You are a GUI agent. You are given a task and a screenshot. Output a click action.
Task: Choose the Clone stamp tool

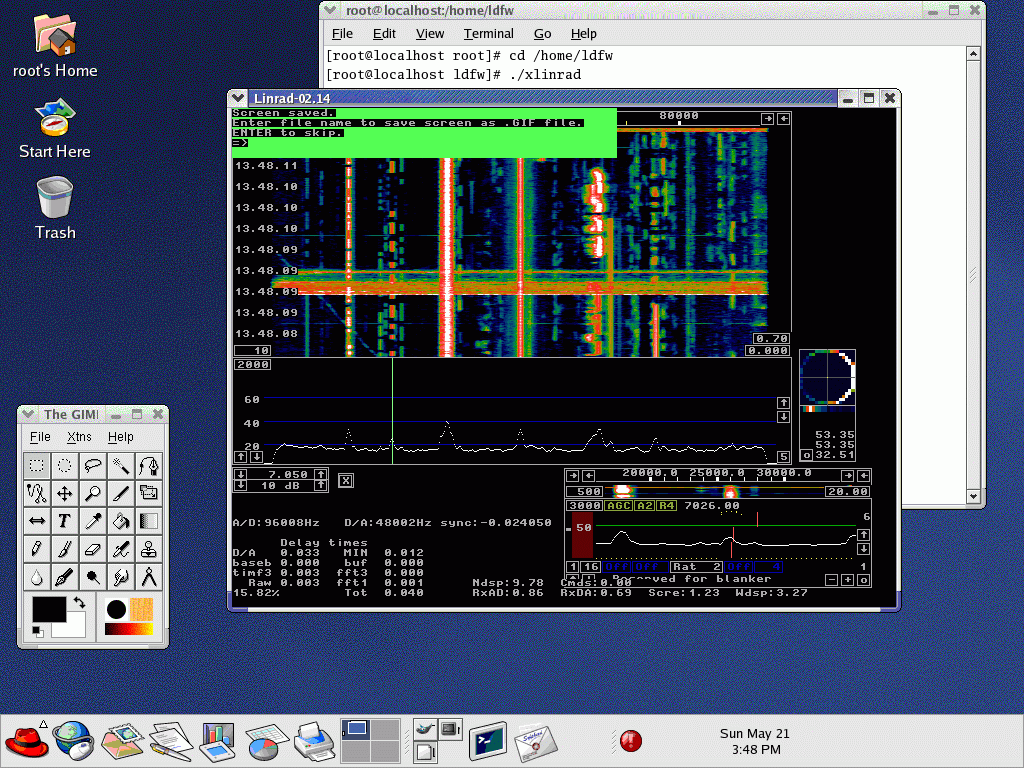point(149,549)
